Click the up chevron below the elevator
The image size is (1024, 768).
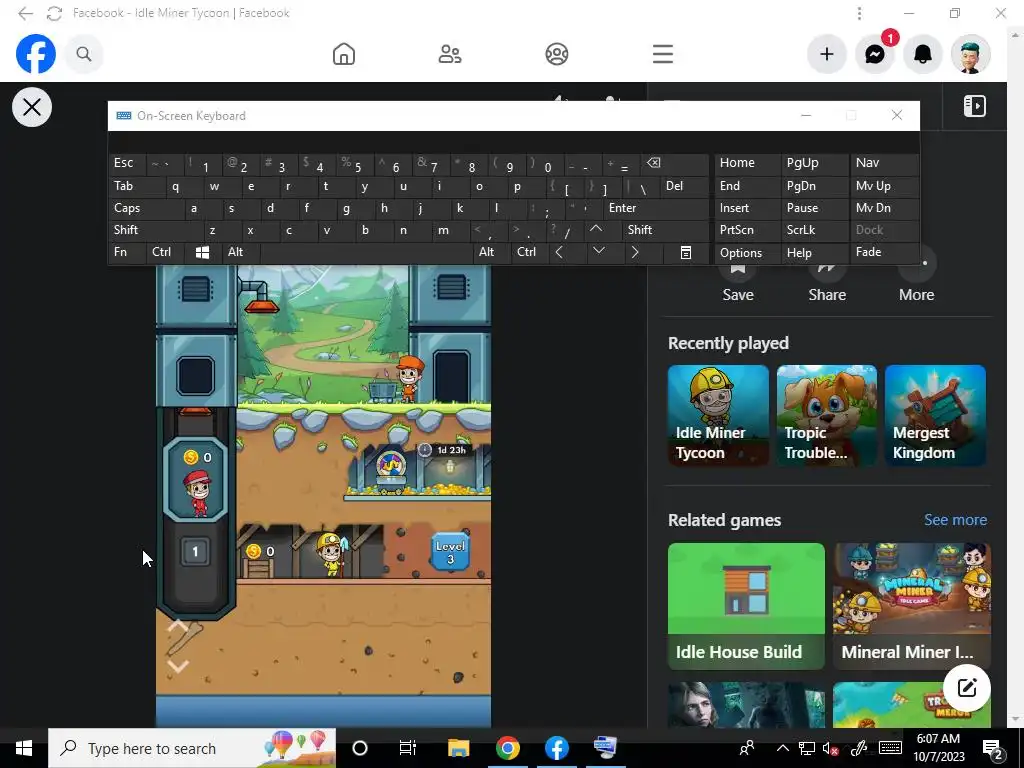click(178, 626)
